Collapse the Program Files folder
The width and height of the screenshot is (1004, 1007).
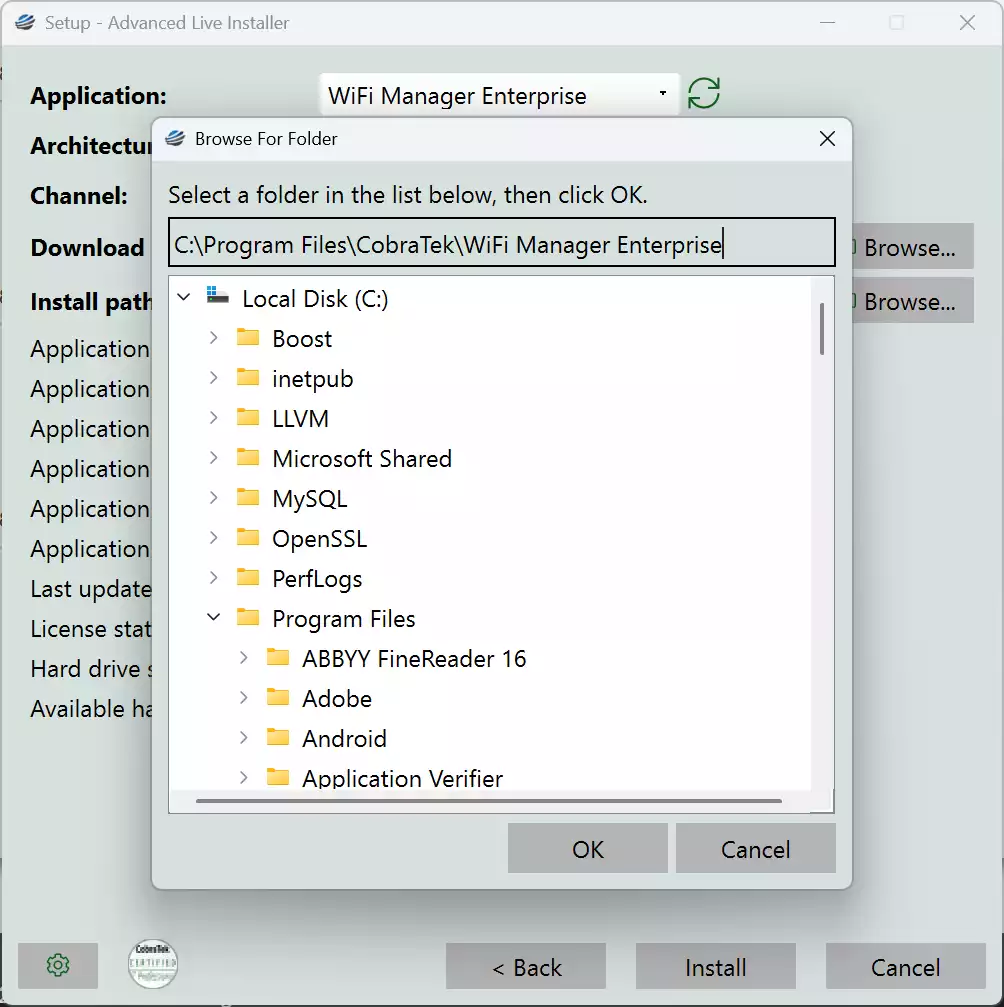point(214,617)
